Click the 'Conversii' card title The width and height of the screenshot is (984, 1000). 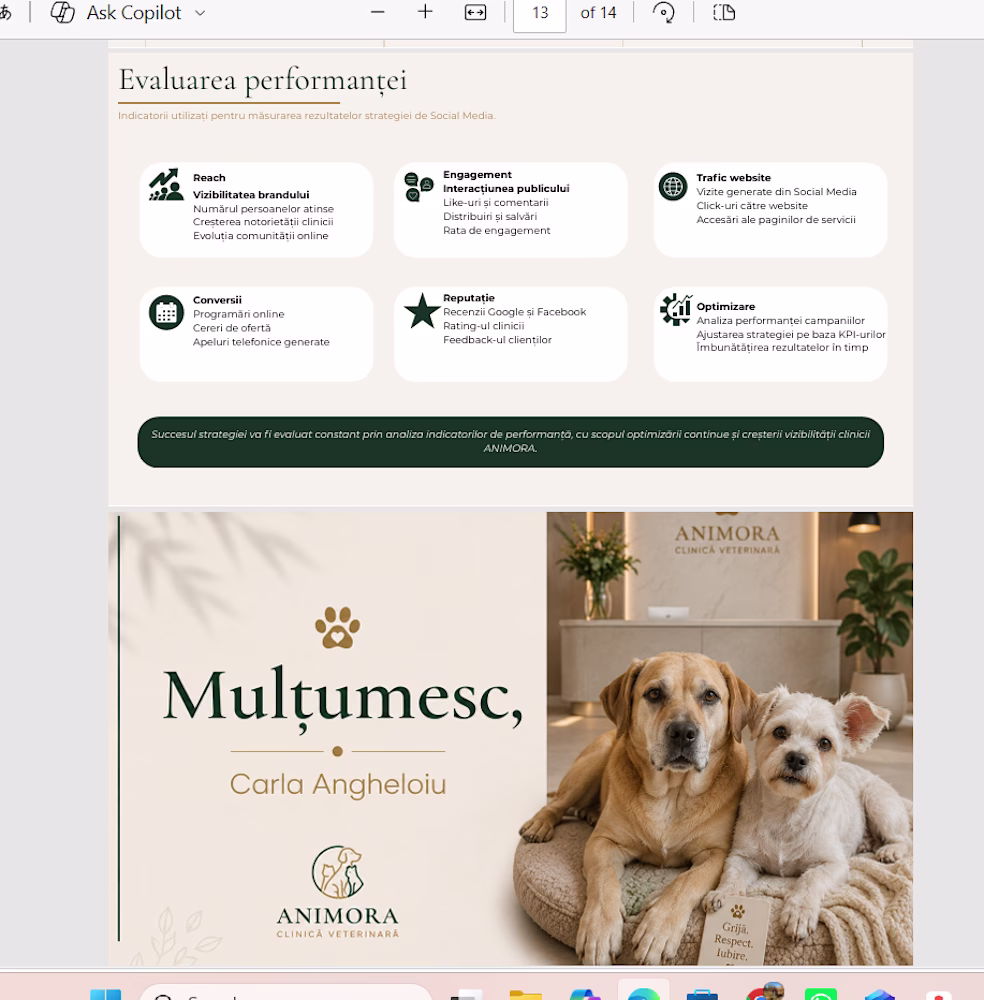click(x=217, y=300)
